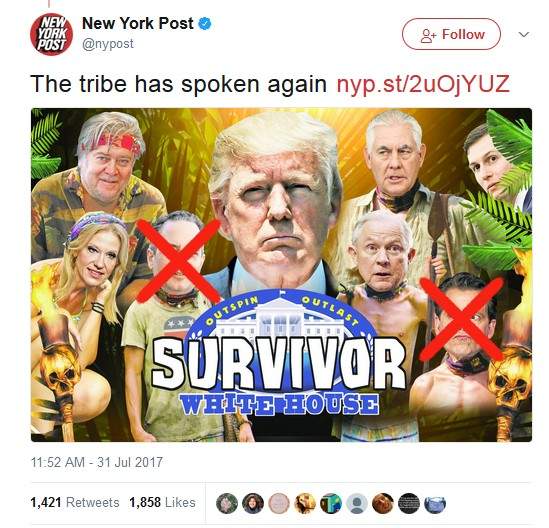Open the last liker's avatar in row
Screen dimensions: 549x528
[x=435, y=503]
